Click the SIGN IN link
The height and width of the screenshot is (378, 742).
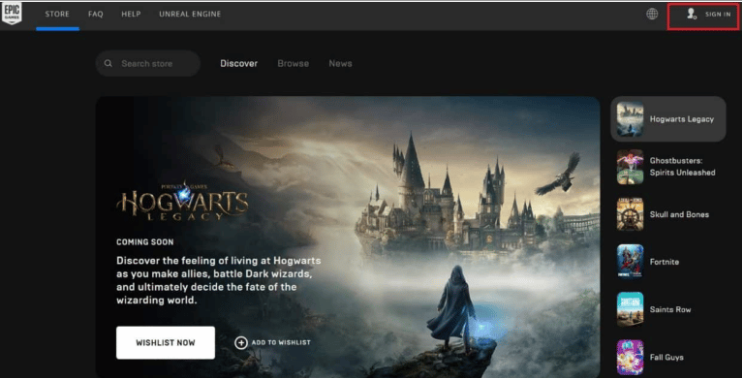click(718, 14)
